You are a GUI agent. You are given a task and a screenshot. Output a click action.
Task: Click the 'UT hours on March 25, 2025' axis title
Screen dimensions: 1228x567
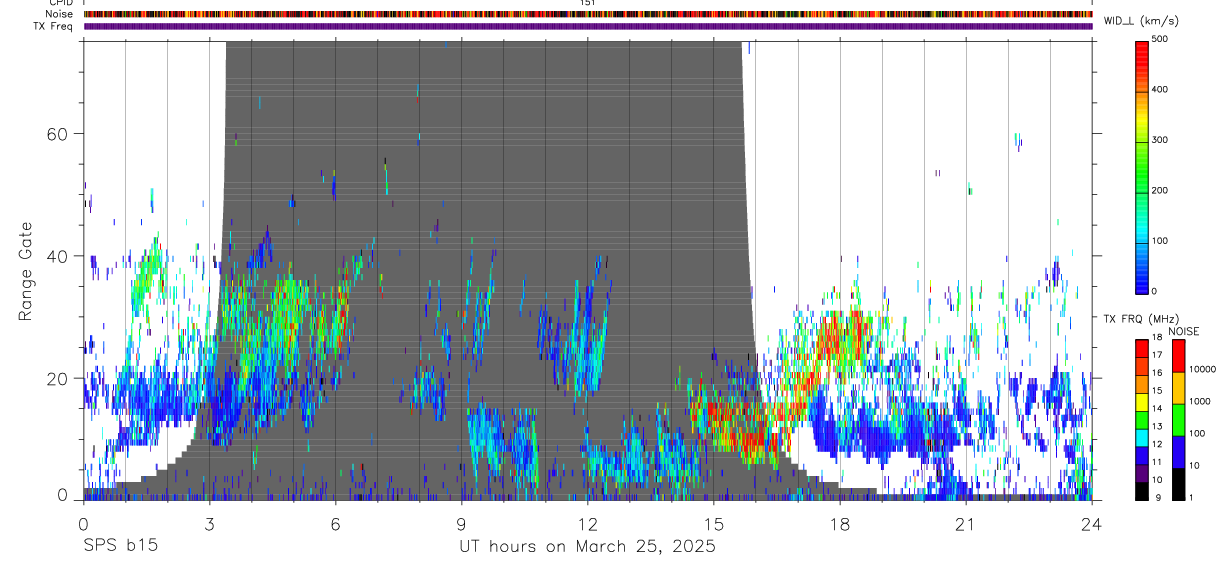click(587, 546)
